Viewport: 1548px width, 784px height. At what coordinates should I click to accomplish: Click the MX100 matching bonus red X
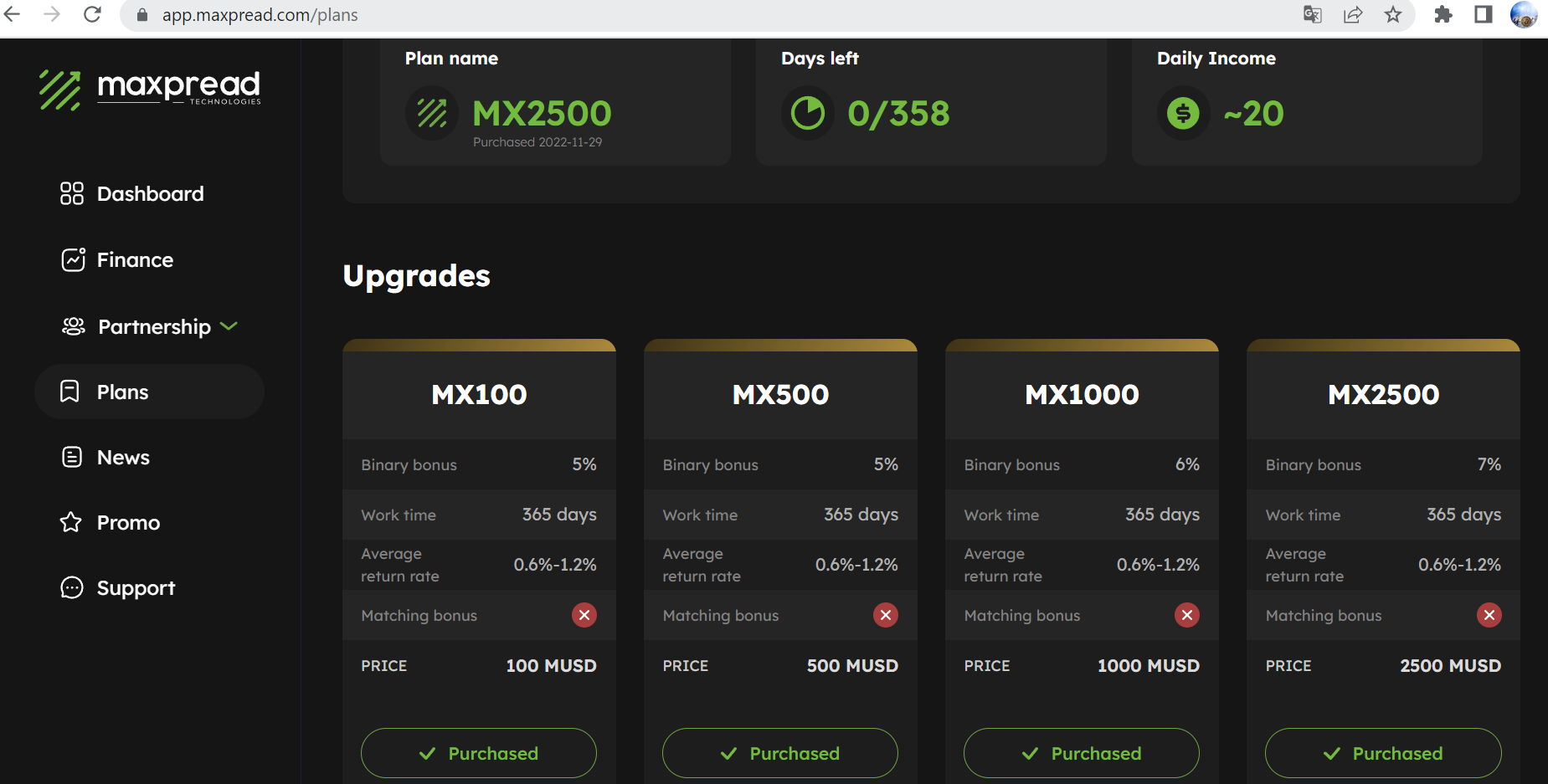(584, 615)
